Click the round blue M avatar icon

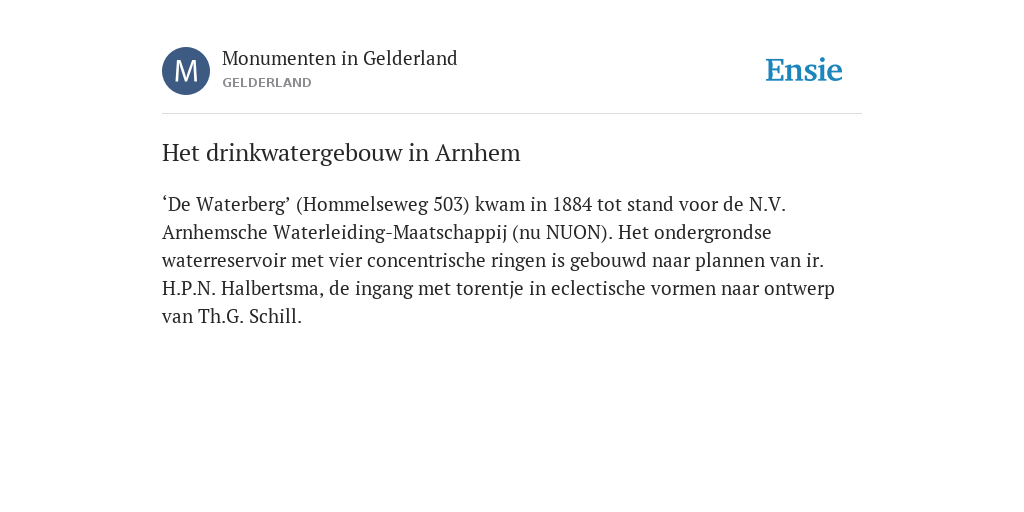tap(186, 71)
